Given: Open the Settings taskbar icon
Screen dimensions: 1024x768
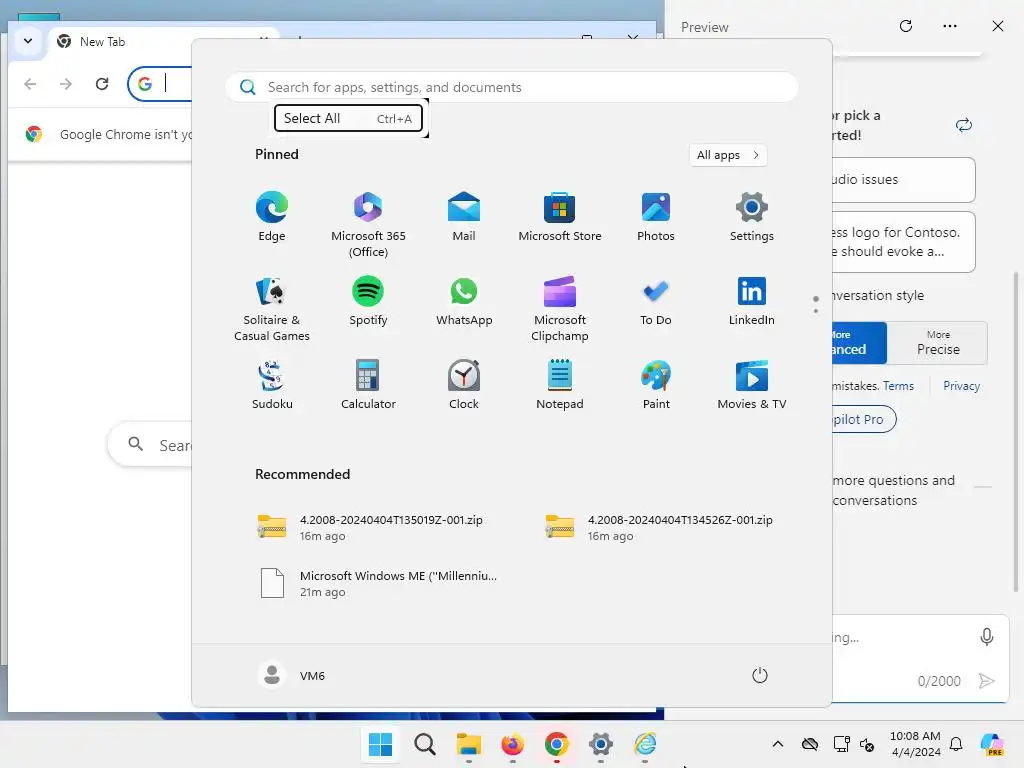Looking at the screenshot, I should click(601, 744).
